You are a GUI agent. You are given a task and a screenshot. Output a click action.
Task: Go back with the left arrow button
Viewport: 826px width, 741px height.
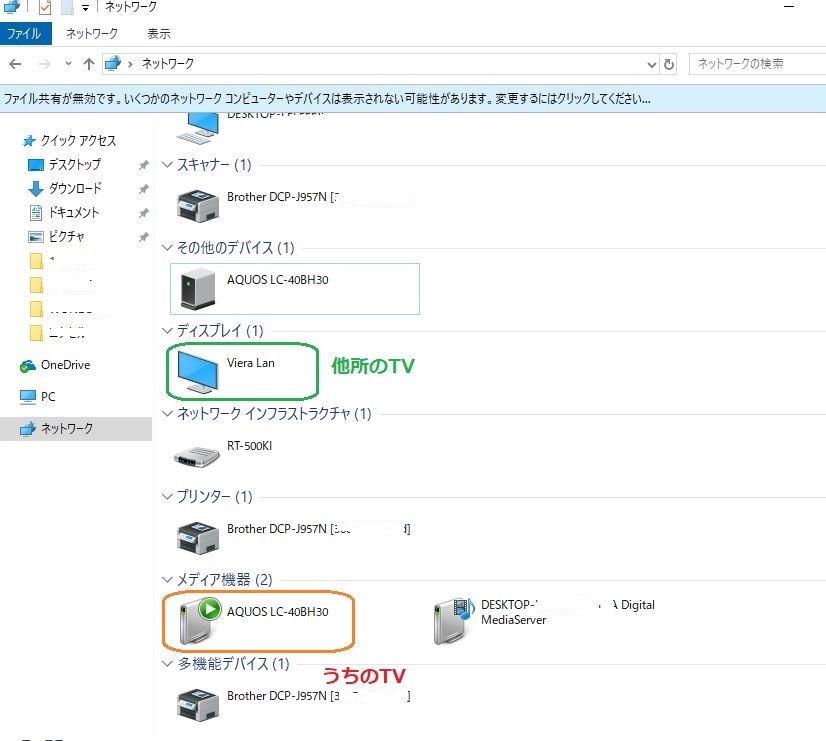[15, 64]
